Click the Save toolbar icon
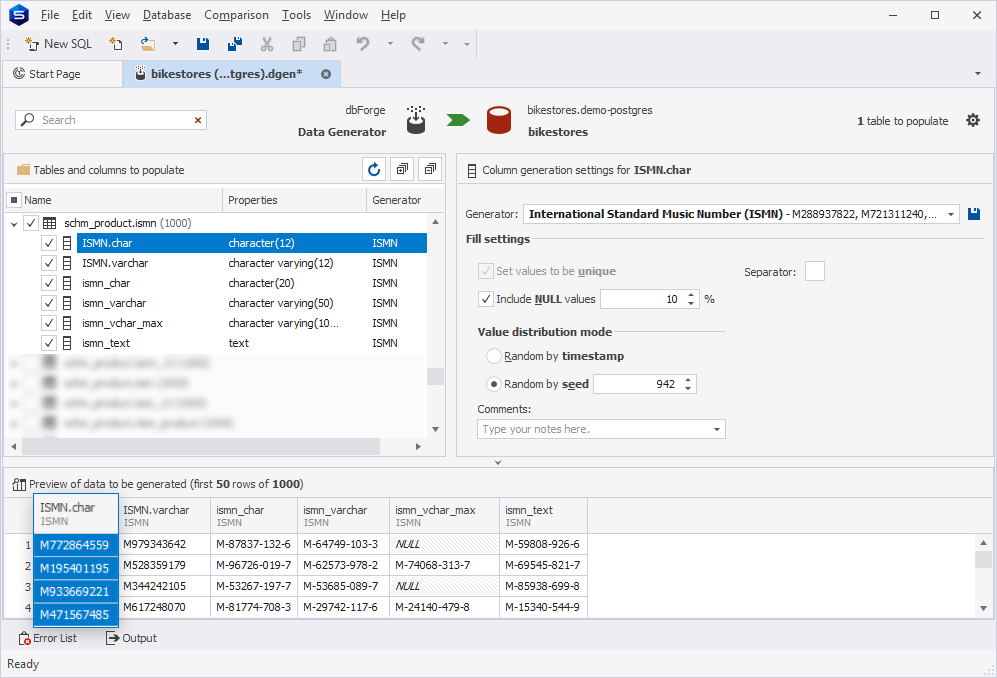Image resolution: width=997 pixels, height=678 pixels. pos(203,44)
